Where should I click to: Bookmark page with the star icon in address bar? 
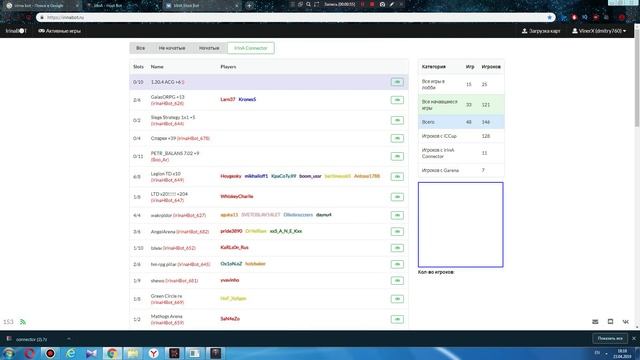pyautogui.click(x=549, y=18)
